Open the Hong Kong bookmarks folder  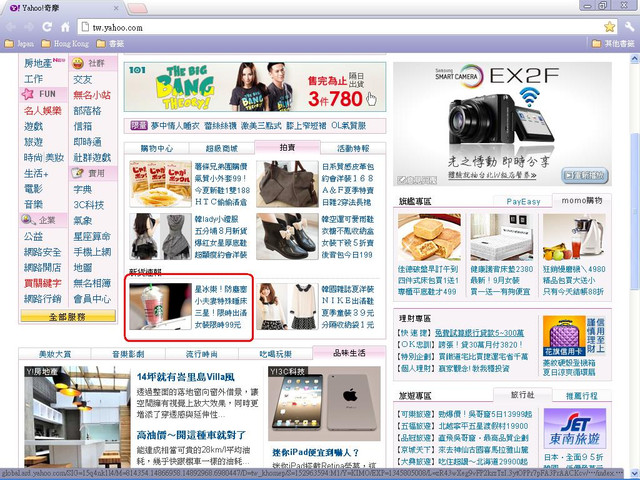point(65,44)
